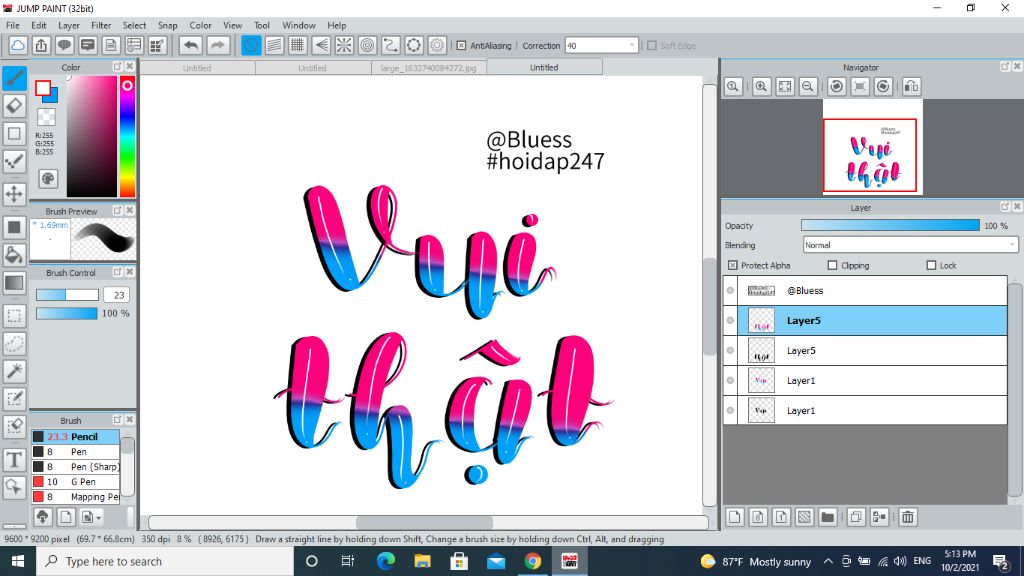Add a new layer with the blank page icon

pyautogui.click(x=735, y=517)
